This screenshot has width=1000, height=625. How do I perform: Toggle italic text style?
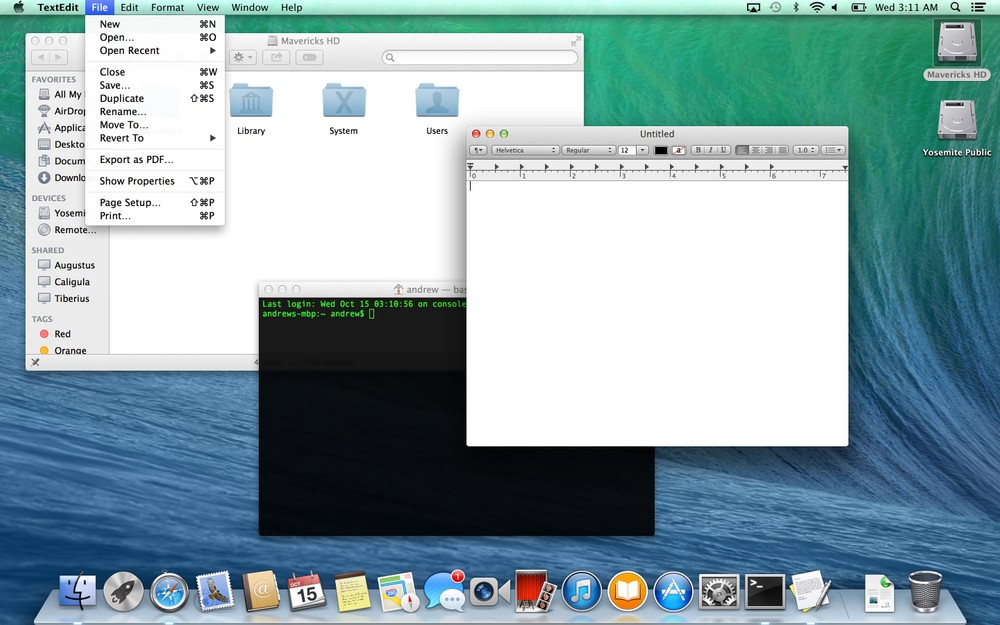point(709,150)
